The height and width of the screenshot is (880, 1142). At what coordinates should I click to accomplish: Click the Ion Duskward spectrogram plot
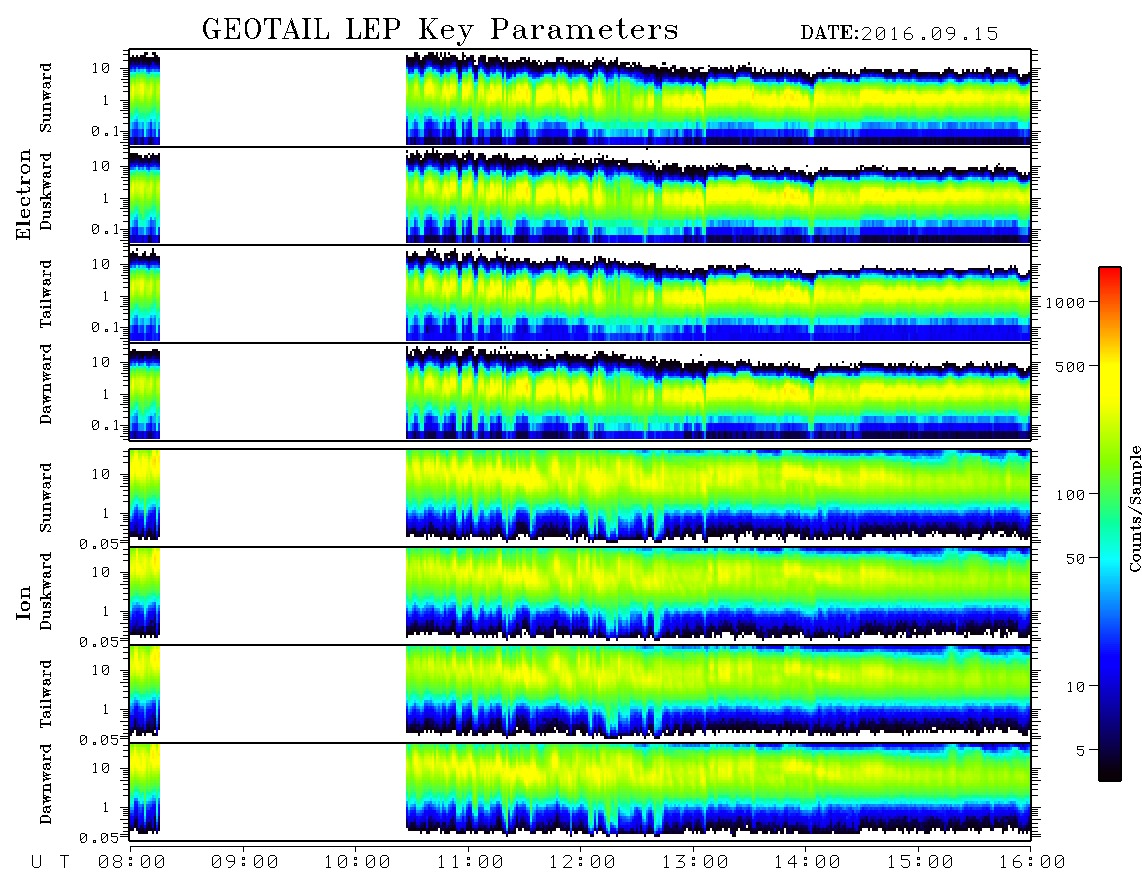(x=580, y=596)
